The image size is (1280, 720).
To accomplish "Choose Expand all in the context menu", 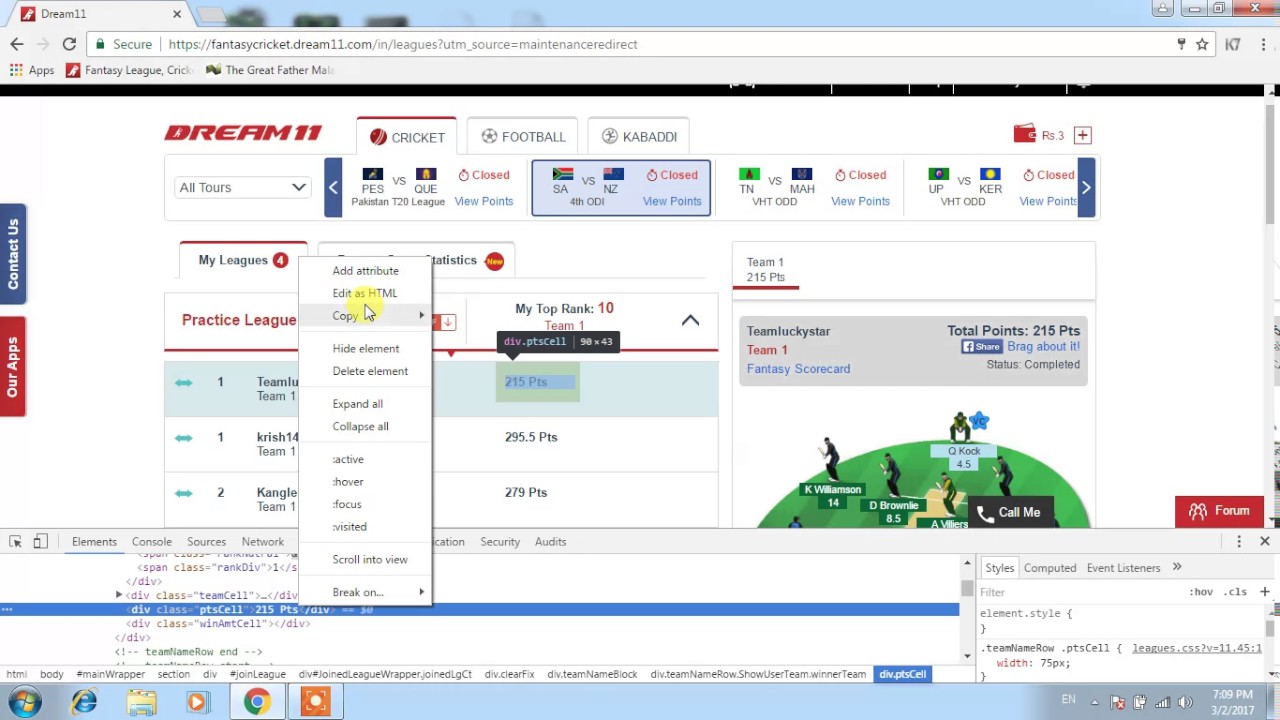I will (x=364, y=404).
